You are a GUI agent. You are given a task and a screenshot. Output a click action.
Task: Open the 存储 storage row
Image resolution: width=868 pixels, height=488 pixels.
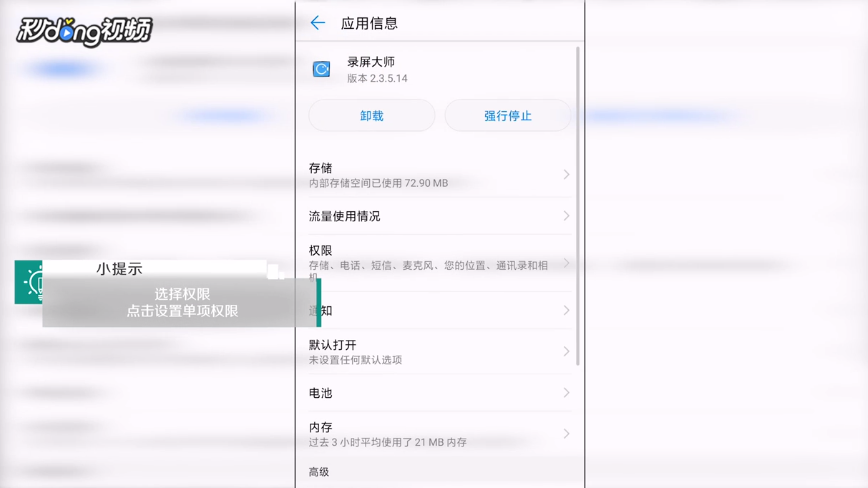440,175
